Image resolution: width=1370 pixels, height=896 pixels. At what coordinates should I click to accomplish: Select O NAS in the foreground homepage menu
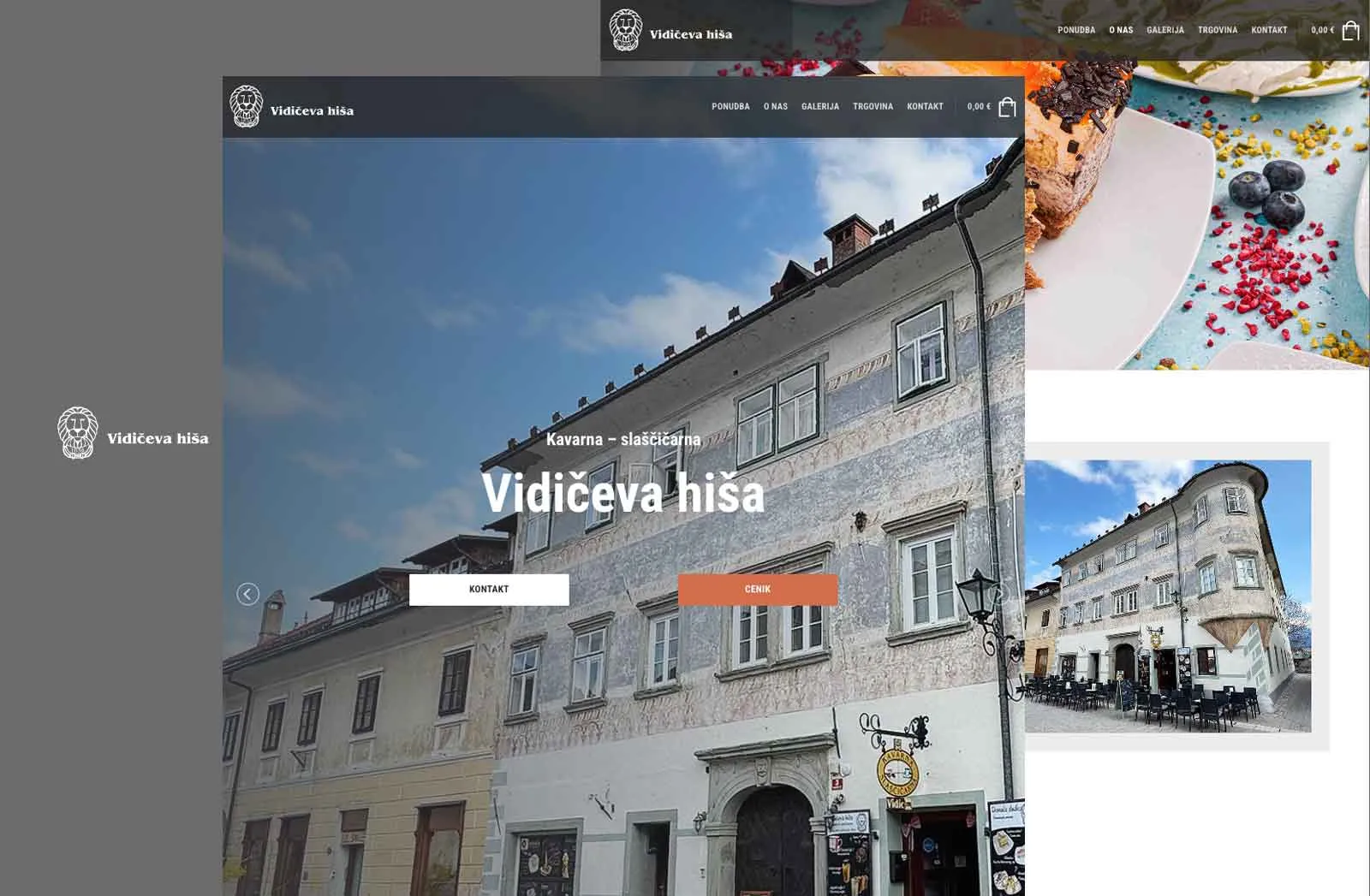tap(775, 107)
